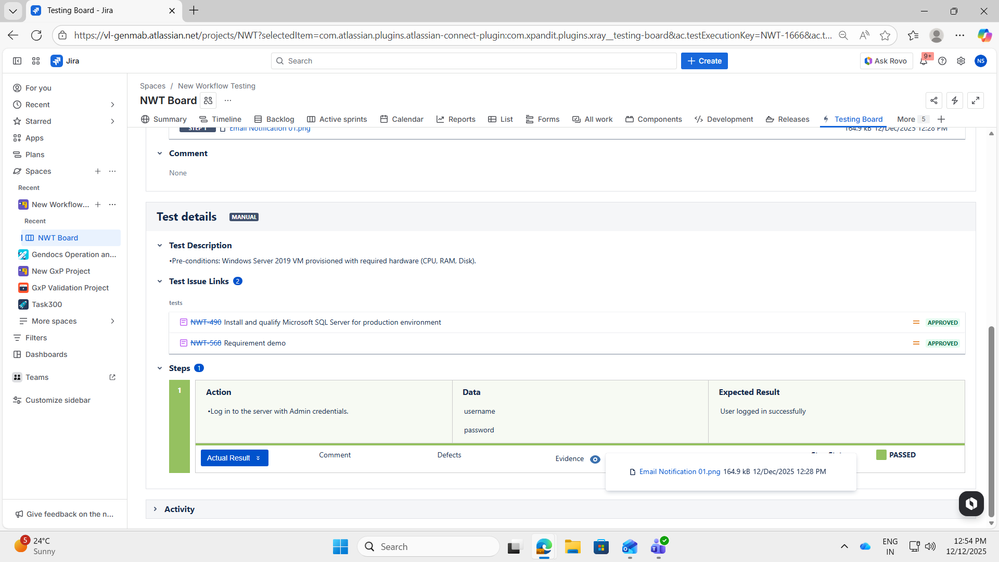Toggle the Evidence eye visibility icon

pos(595,459)
